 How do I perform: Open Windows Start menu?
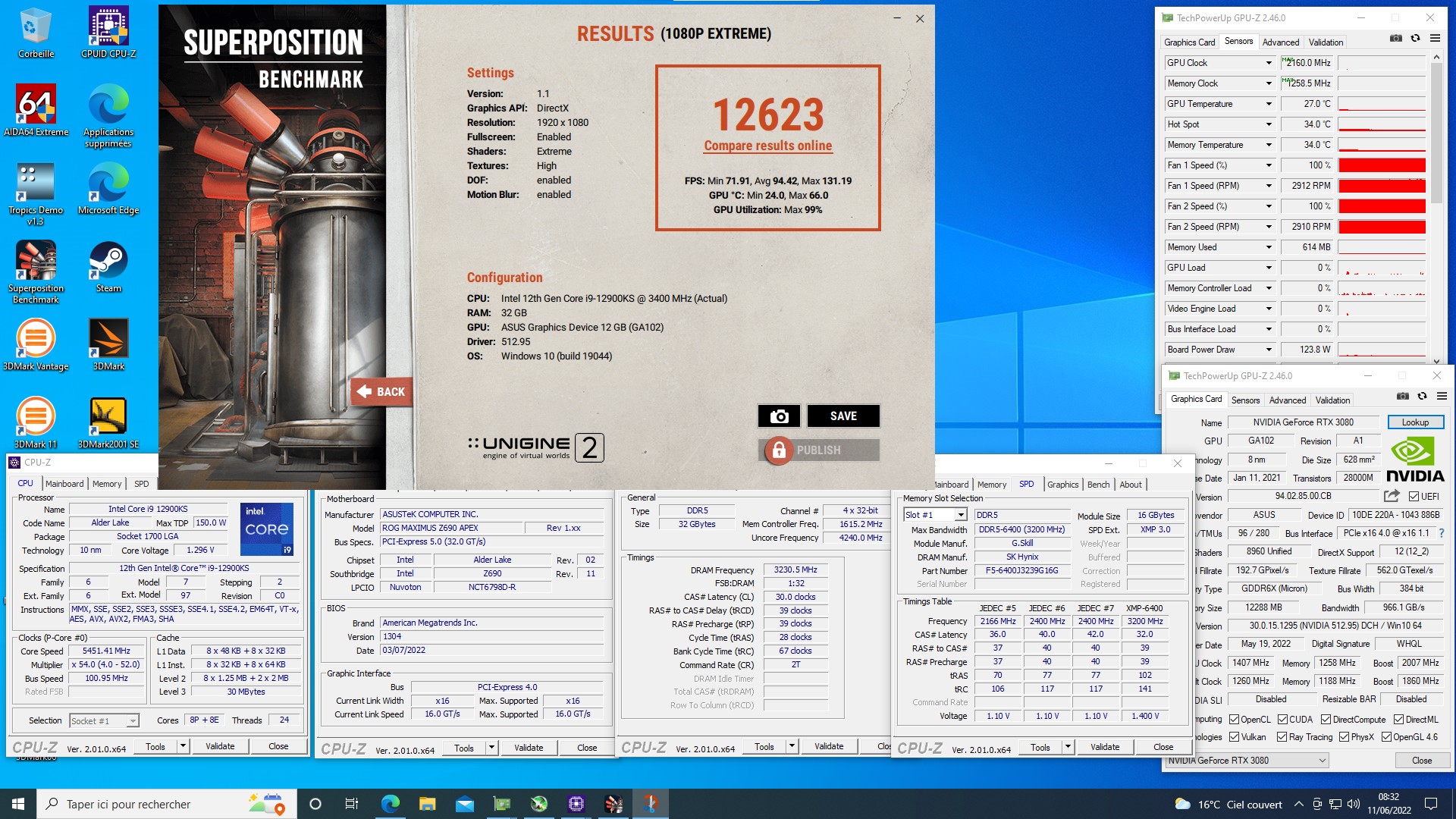point(18,804)
